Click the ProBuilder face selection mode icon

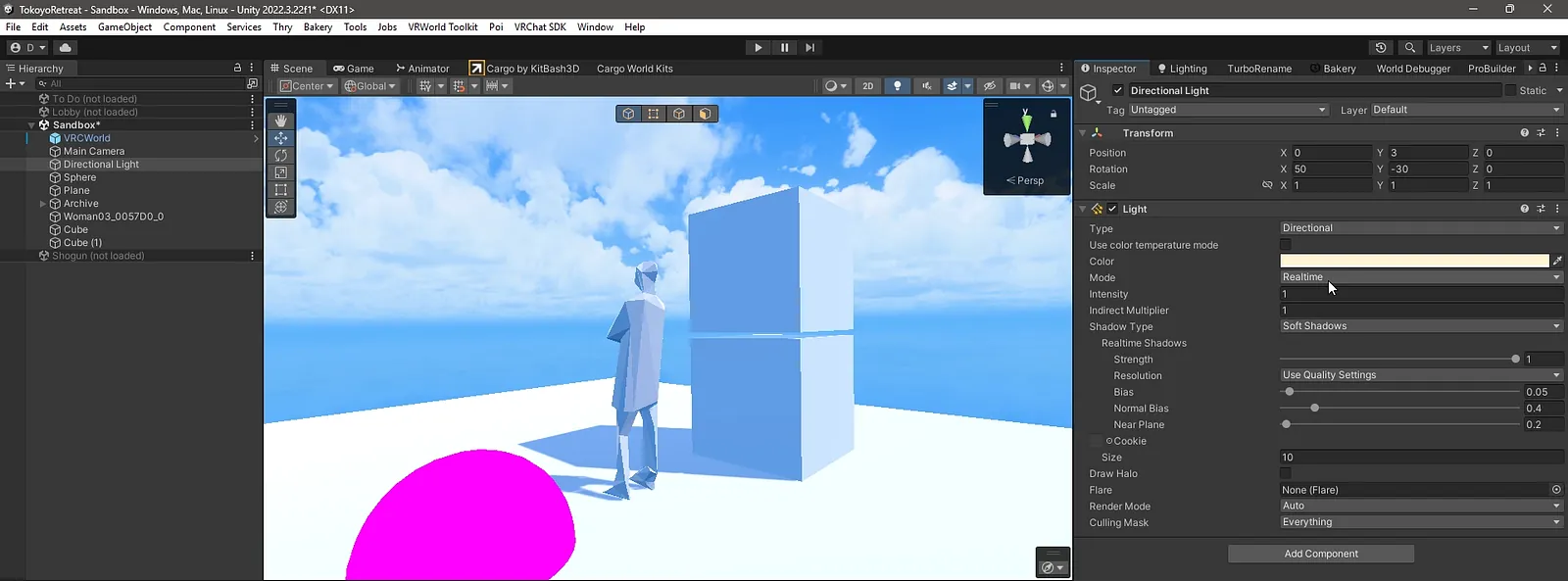point(705,114)
